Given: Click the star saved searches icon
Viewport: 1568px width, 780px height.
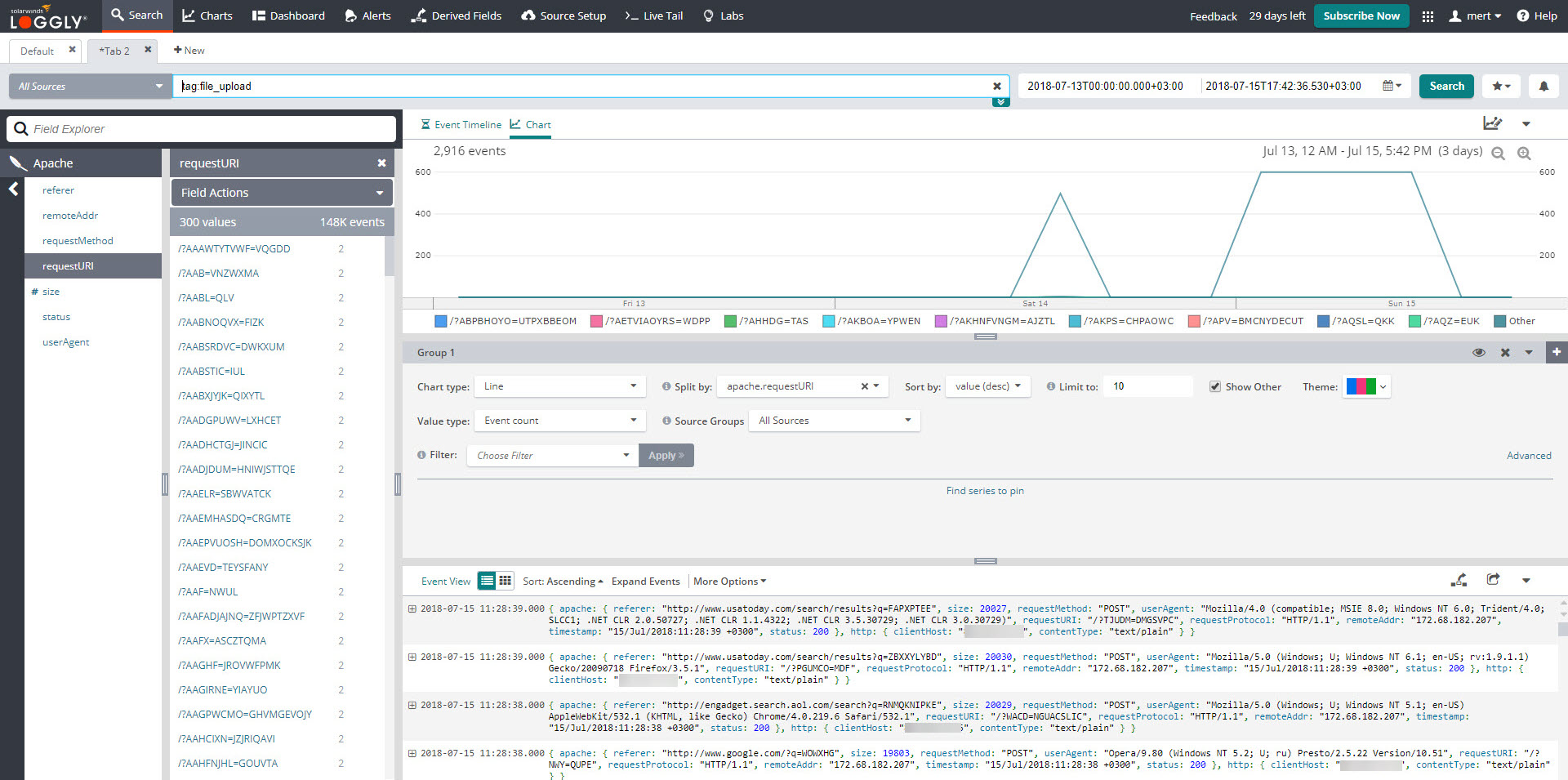Looking at the screenshot, I should pos(1502,86).
